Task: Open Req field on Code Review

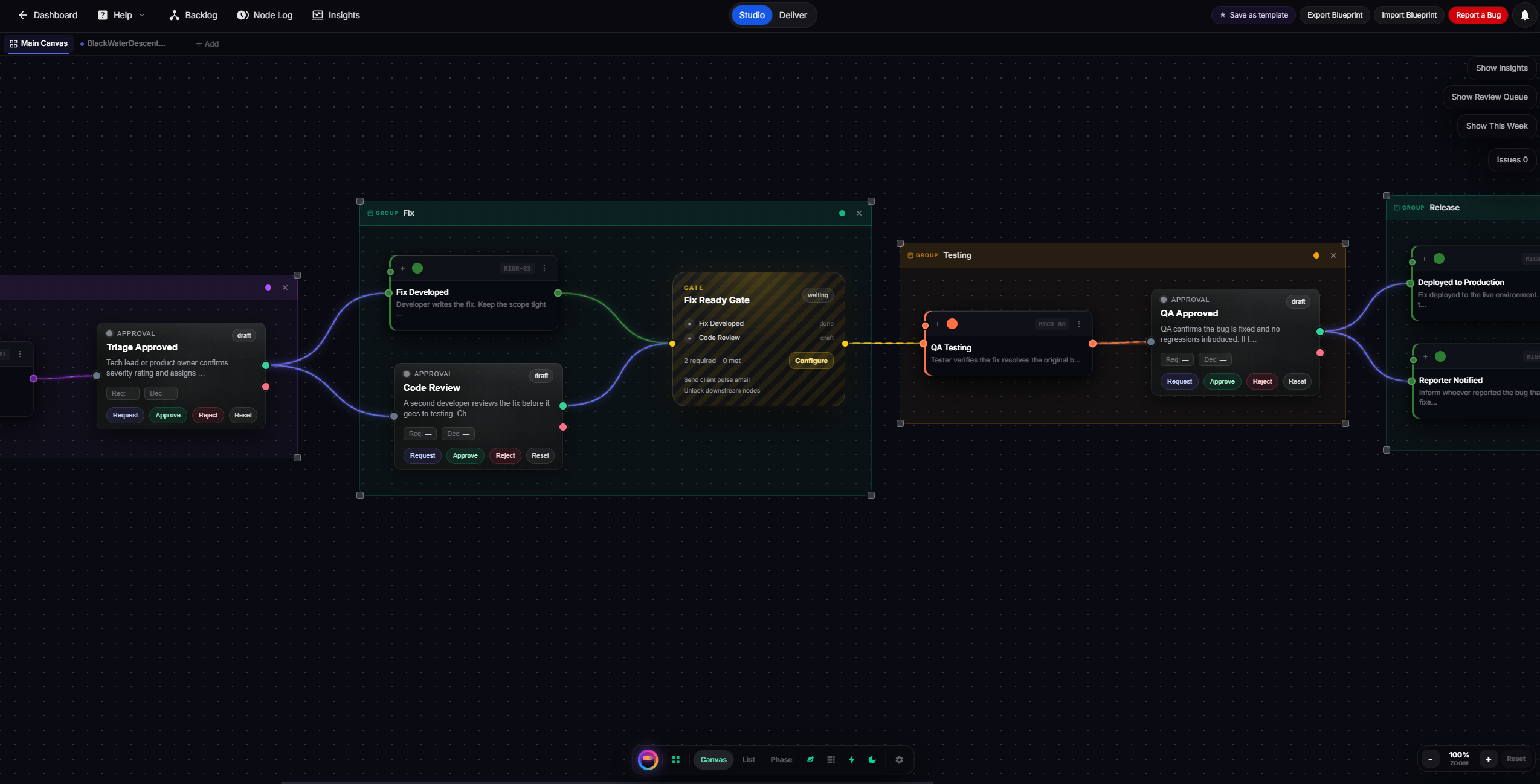Action: pyautogui.click(x=420, y=434)
